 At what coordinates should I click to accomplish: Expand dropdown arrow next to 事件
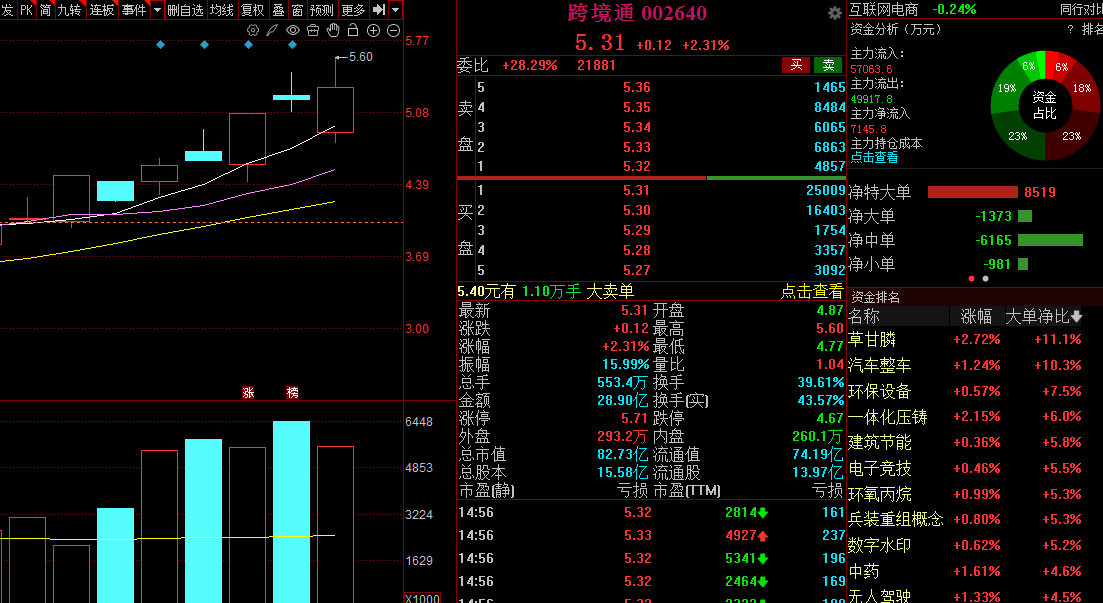click(x=157, y=10)
